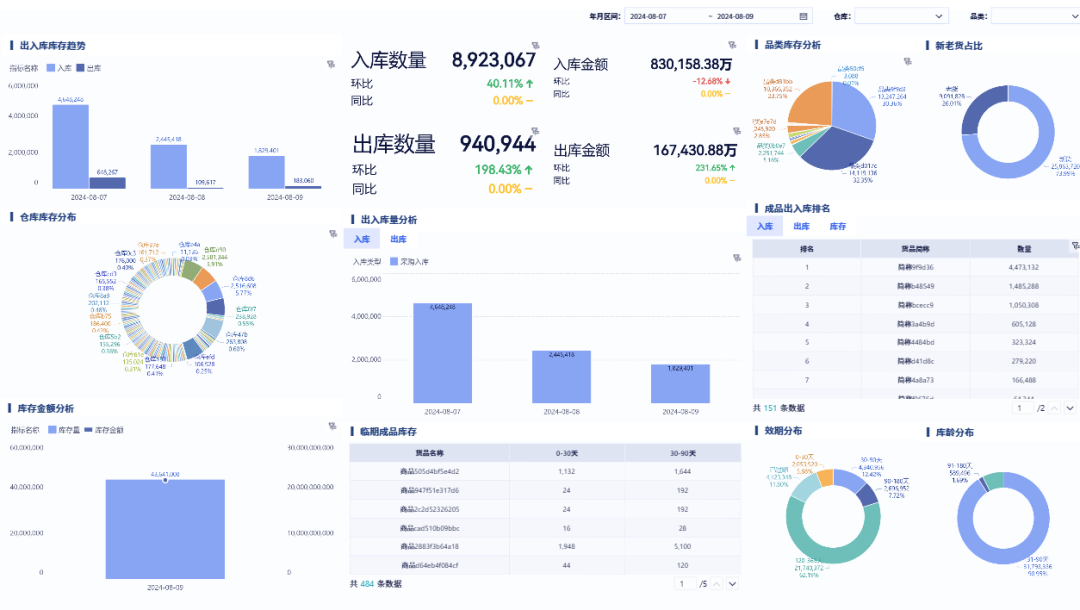The image size is (1080, 610).
Task: Select 入库 tab in 出入库量分析
Action: pos(362,239)
